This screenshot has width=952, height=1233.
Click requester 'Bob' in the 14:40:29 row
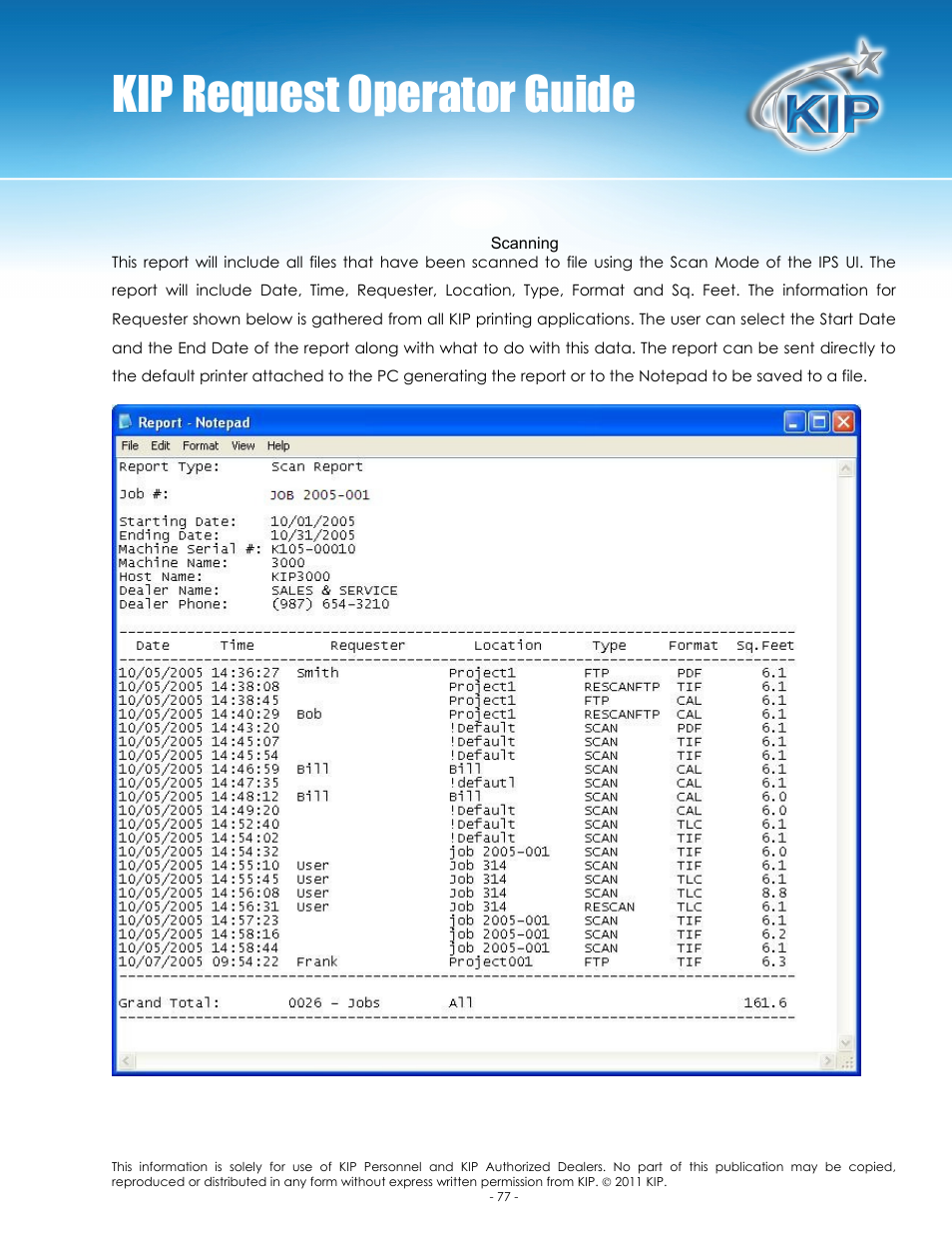pyautogui.click(x=309, y=714)
